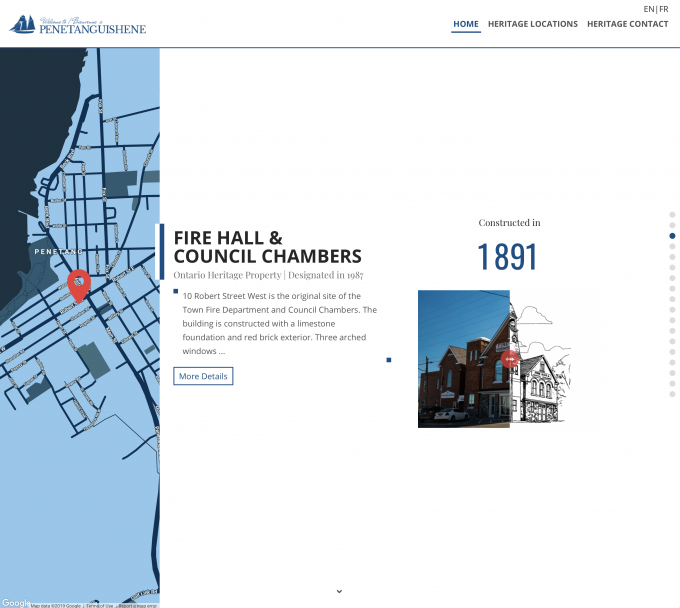This screenshot has width=680, height=608.
Task: Click Report a map error link
Action: [x=138, y=605]
